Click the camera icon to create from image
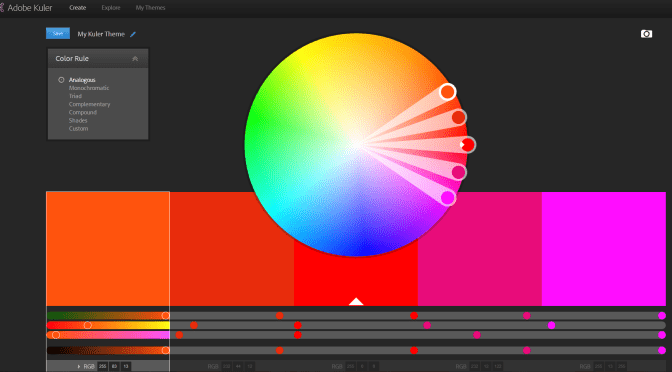Image resolution: width=672 pixels, height=372 pixels. click(x=646, y=34)
